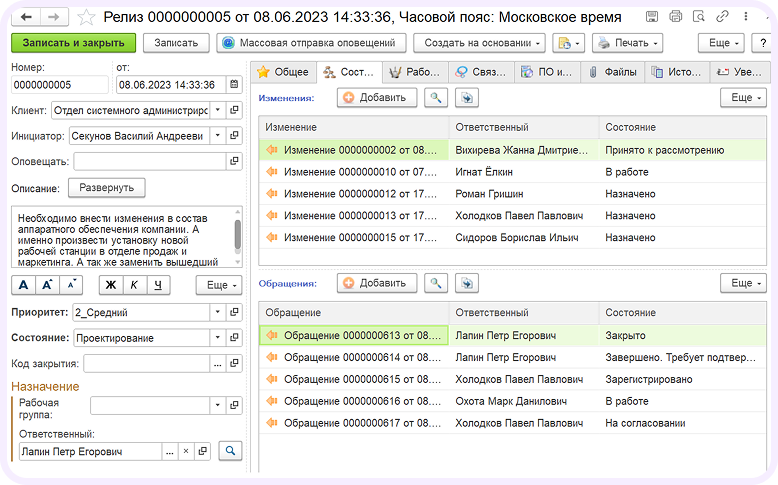Viewport: 778px width, 485px height.
Task: Open the Клиент dropdown list
Action: [x=218, y=110]
